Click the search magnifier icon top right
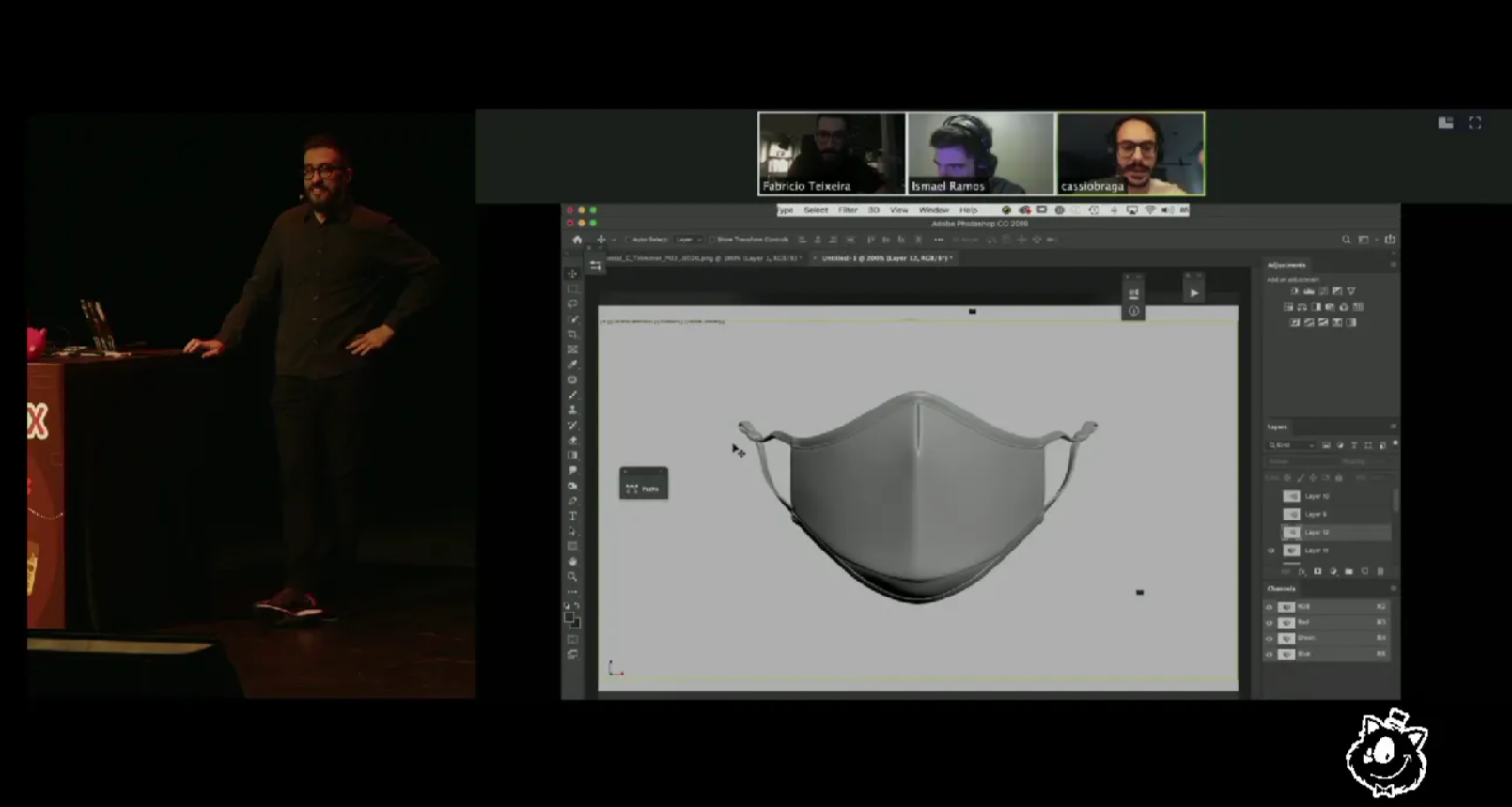 pos(1346,240)
